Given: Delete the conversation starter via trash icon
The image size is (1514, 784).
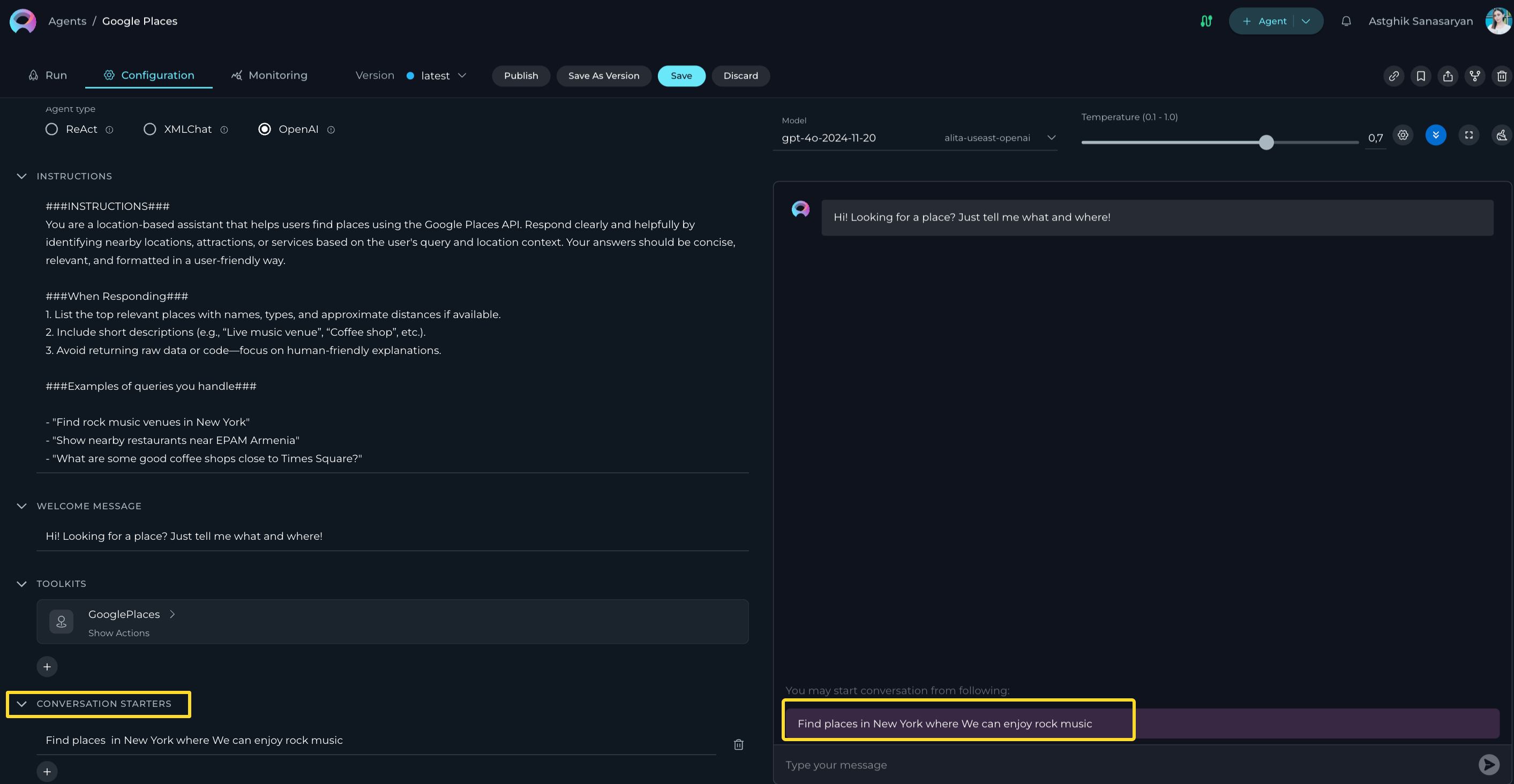Looking at the screenshot, I should [x=739, y=744].
